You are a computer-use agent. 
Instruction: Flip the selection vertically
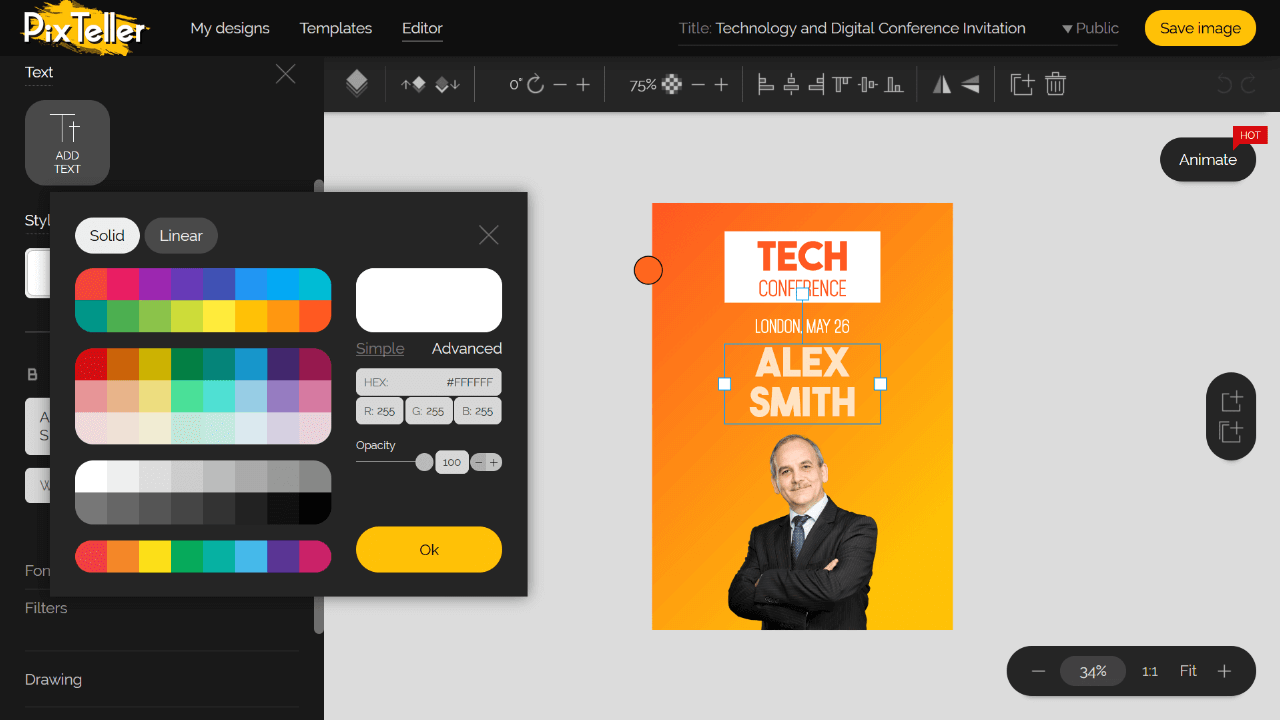969,84
